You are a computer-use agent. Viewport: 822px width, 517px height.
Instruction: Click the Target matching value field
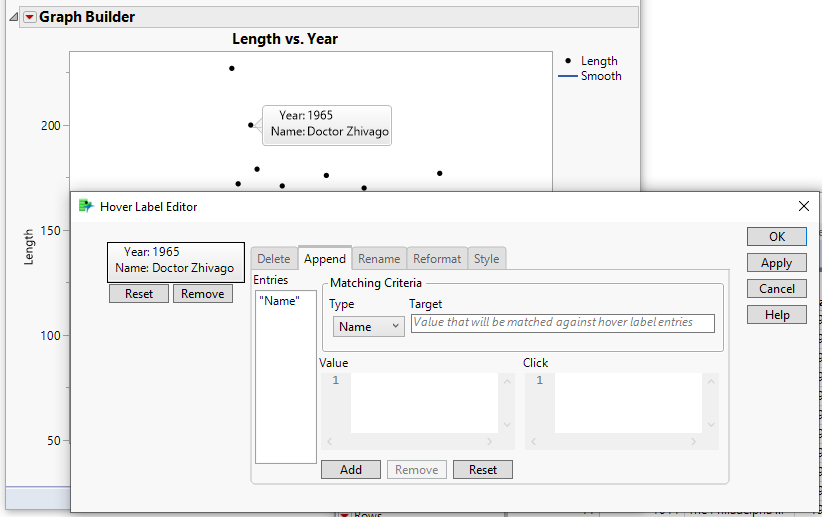[x=562, y=323]
